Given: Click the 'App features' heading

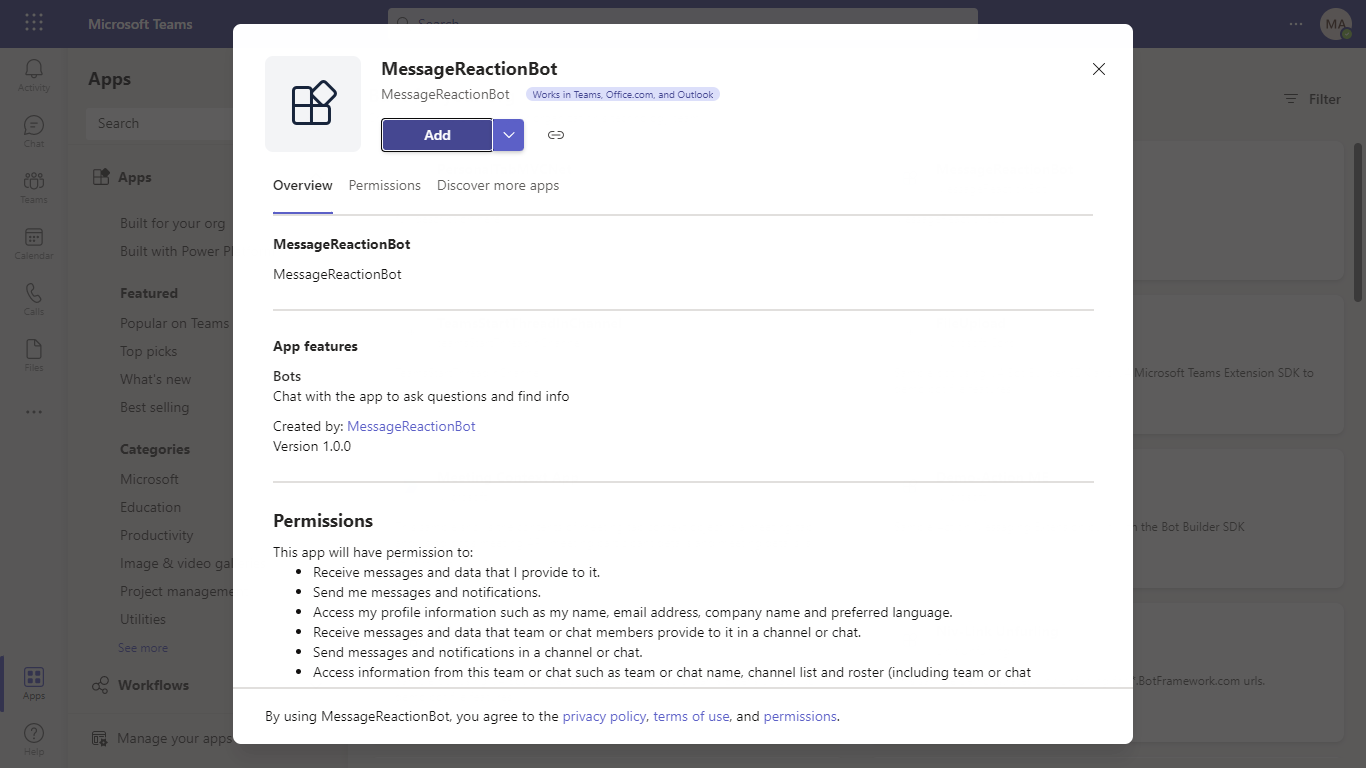Looking at the screenshot, I should pos(315,346).
